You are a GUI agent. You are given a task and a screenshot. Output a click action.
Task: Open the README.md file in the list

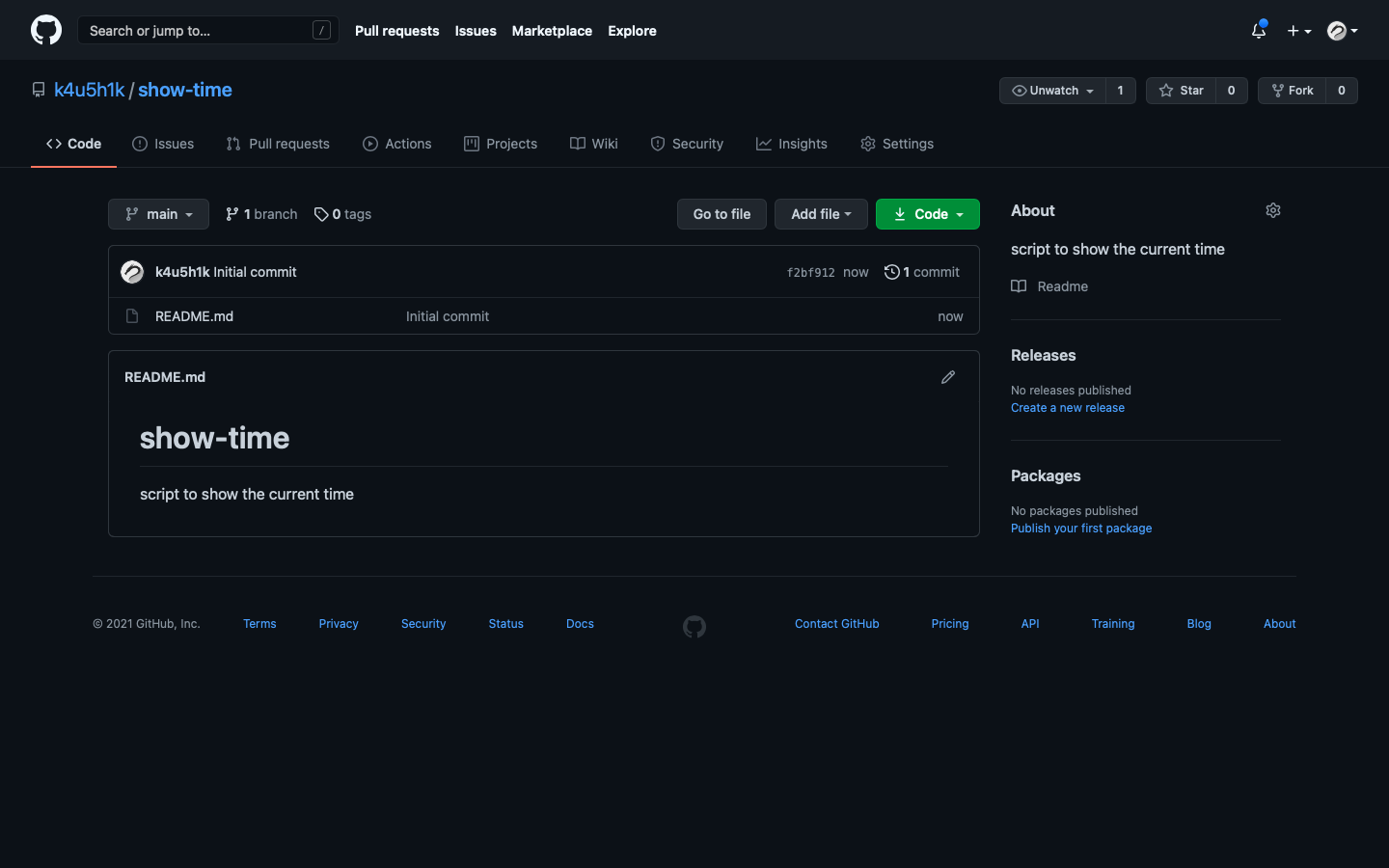tap(194, 316)
